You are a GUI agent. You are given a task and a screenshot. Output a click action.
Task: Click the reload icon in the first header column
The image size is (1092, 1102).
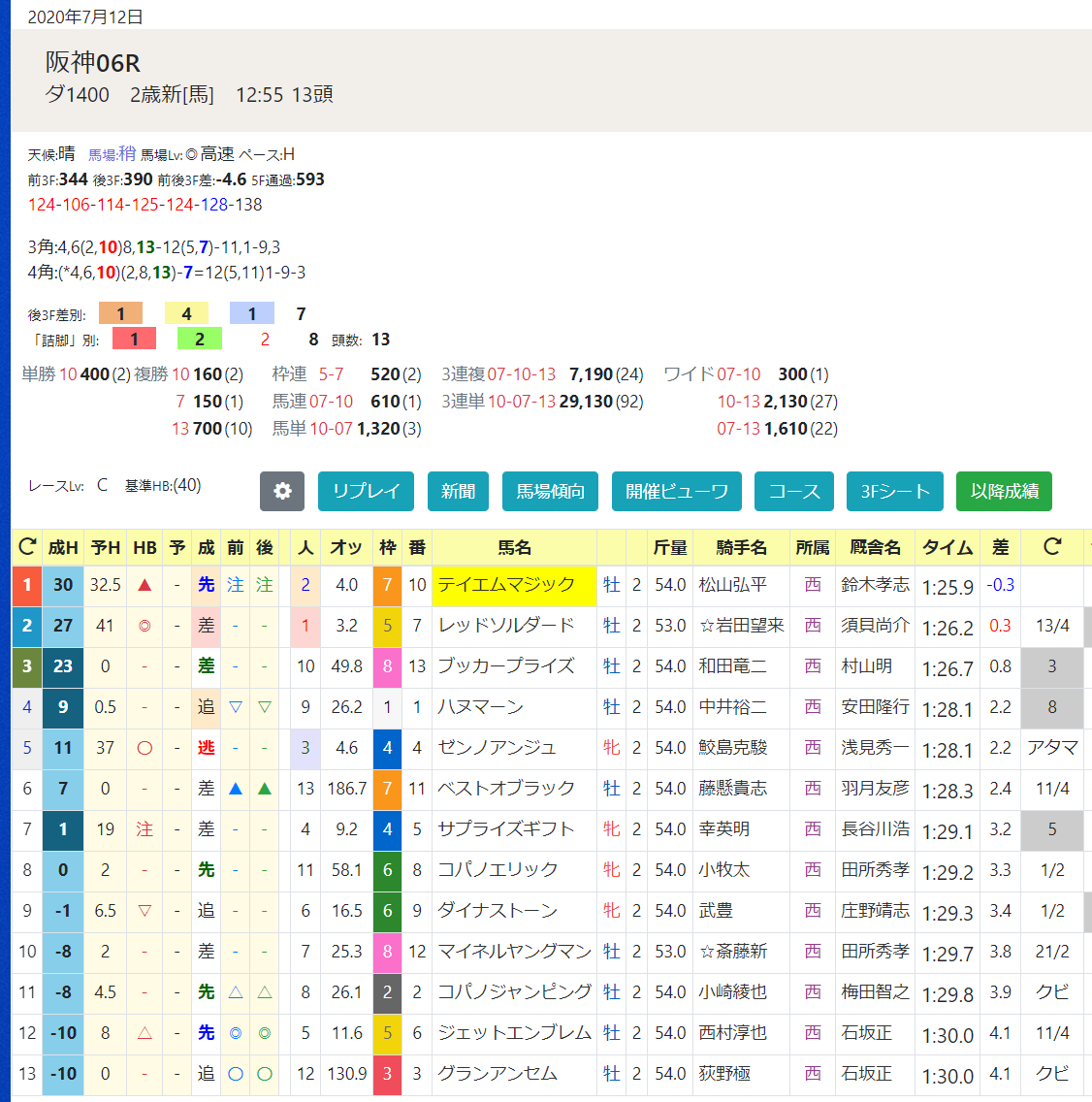[27, 547]
